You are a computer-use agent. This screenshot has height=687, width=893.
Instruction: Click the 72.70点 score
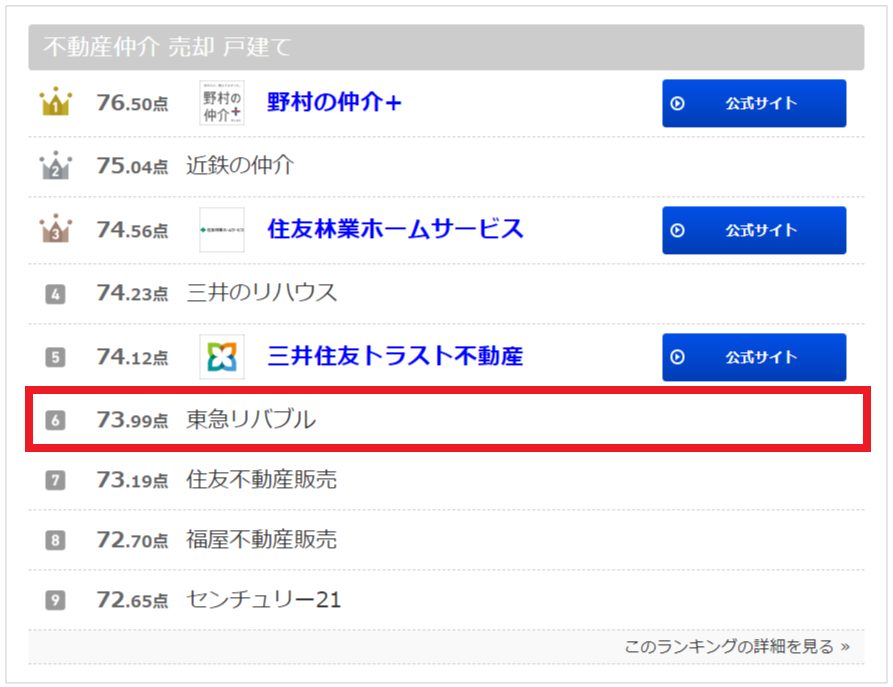click(x=132, y=539)
